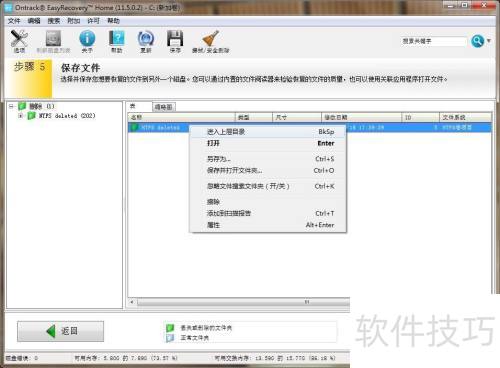Open the 帮助 menu
This screenshot has height=368, width=500.
coord(113,21)
